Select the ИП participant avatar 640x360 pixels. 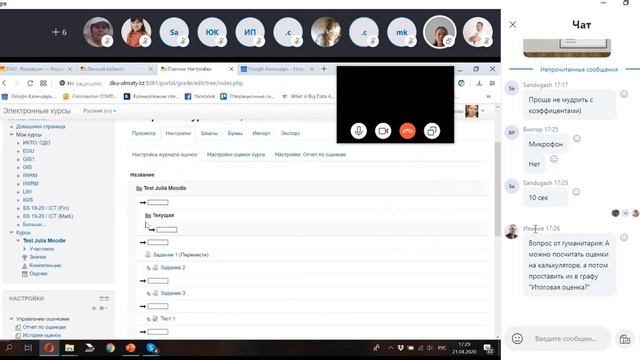[x=250, y=32]
